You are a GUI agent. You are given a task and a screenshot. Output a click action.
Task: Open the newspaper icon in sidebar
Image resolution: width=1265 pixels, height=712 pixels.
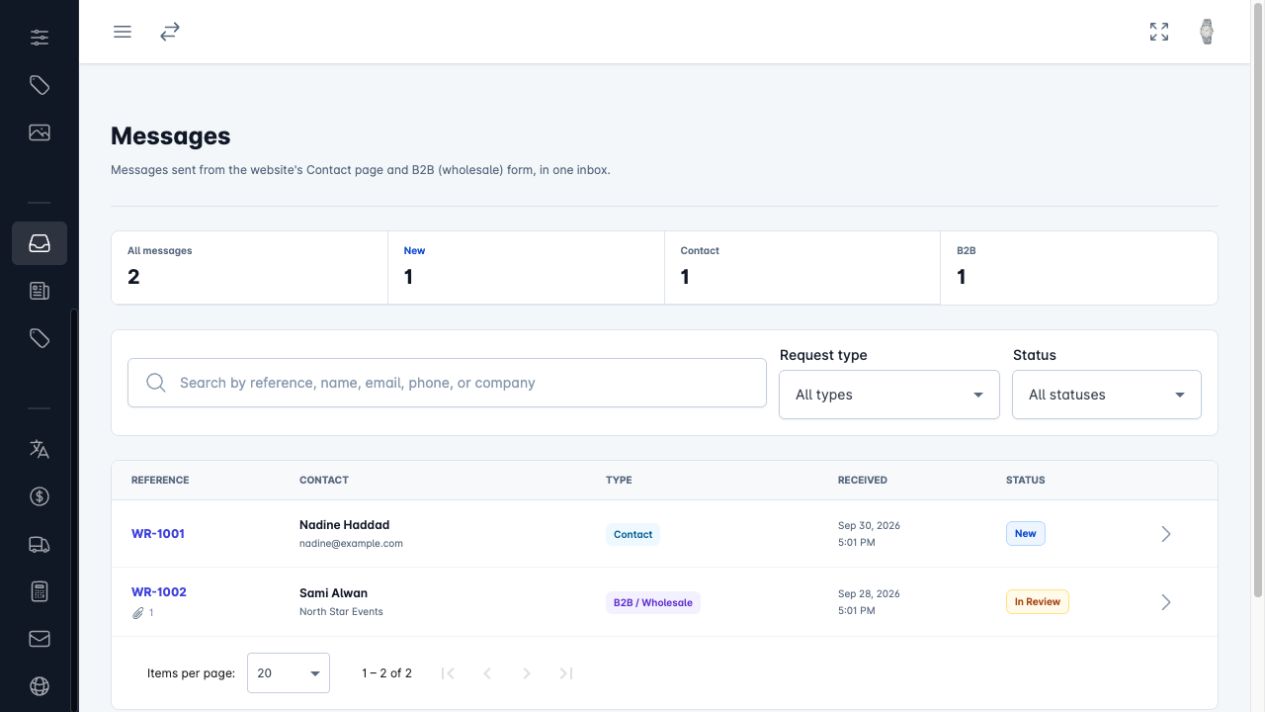click(39, 291)
